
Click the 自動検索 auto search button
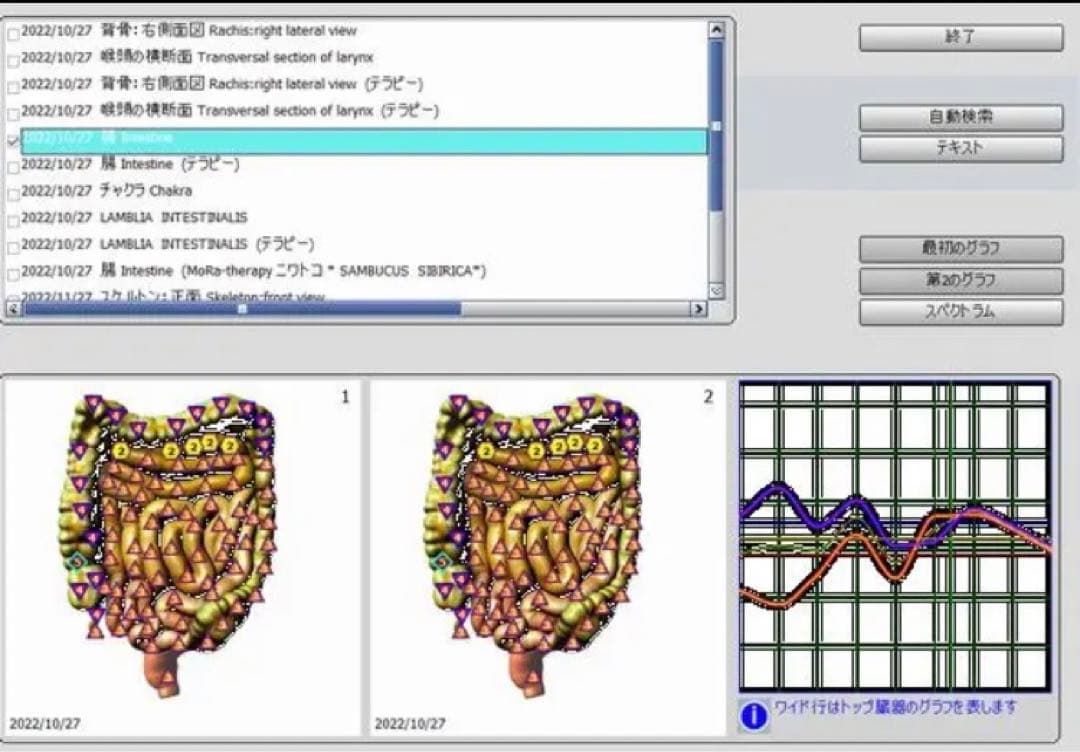[x=960, y=118]
